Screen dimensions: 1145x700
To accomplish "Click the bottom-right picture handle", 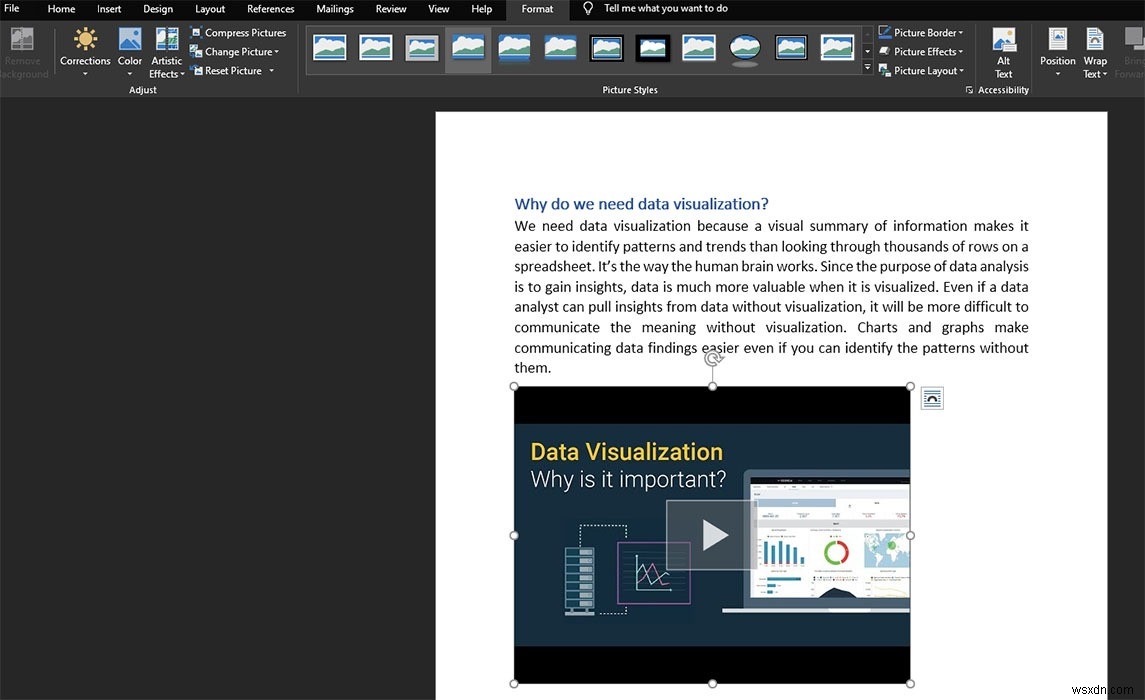I will click(910, 684).
